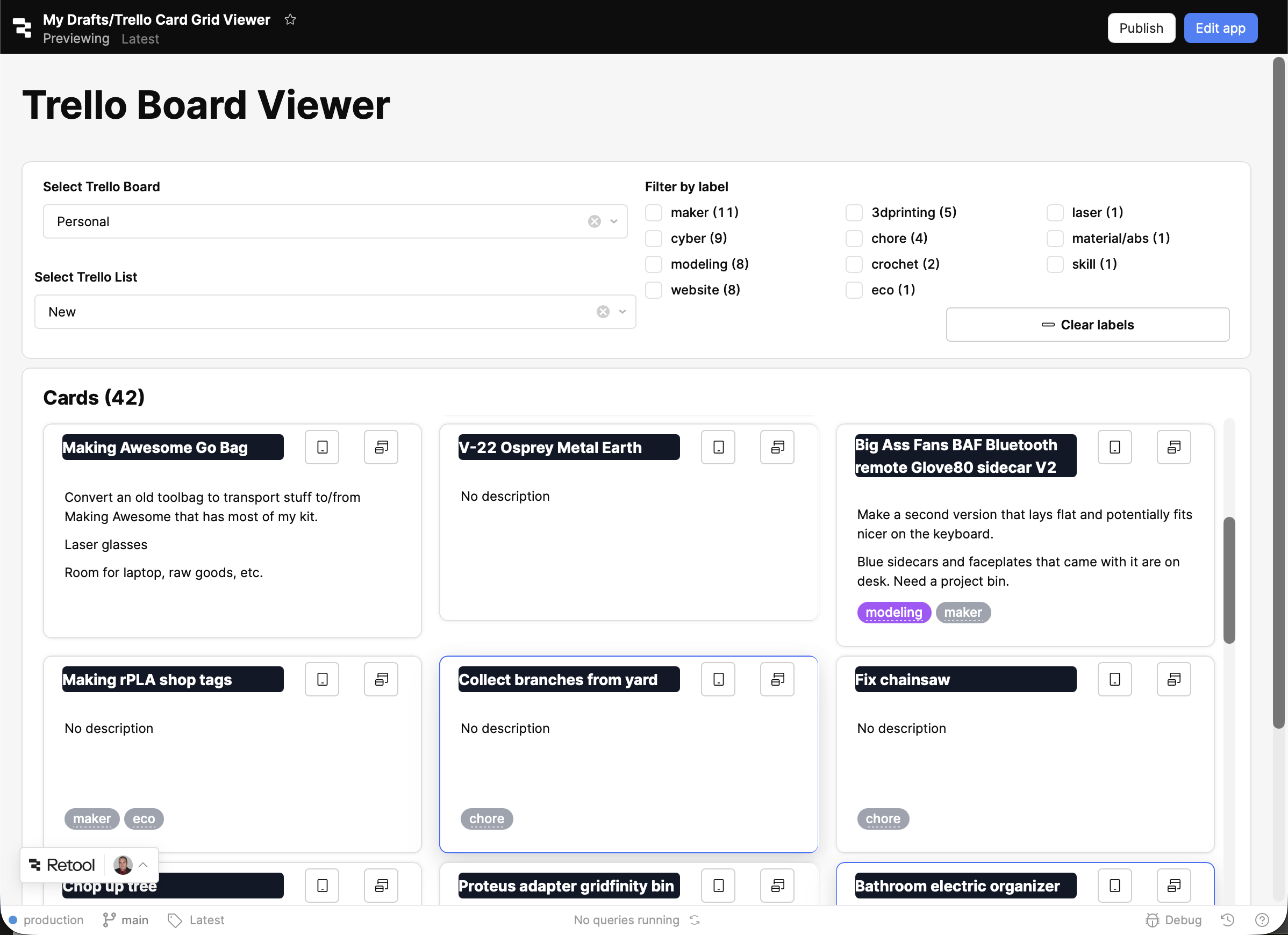Click stacked-windows icon on Fix chainsaw card

tap(1174, 679)
